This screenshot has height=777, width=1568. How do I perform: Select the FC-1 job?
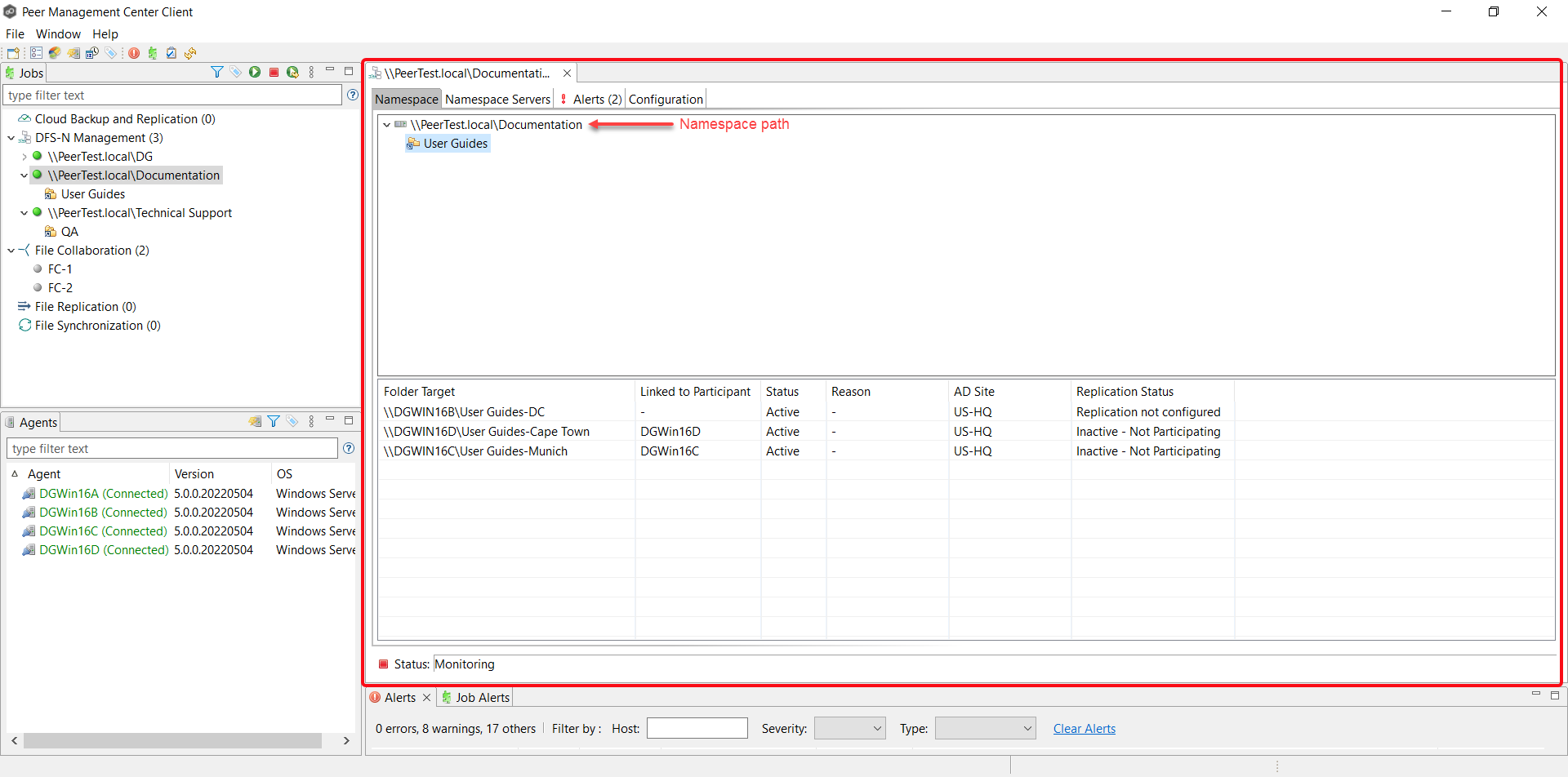pyautogui.click(x=60, y=269)
